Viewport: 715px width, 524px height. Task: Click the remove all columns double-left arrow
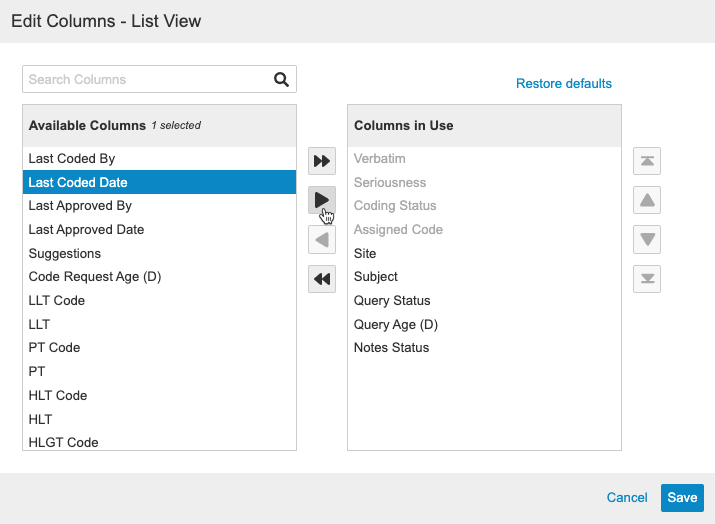pos(322,279)
